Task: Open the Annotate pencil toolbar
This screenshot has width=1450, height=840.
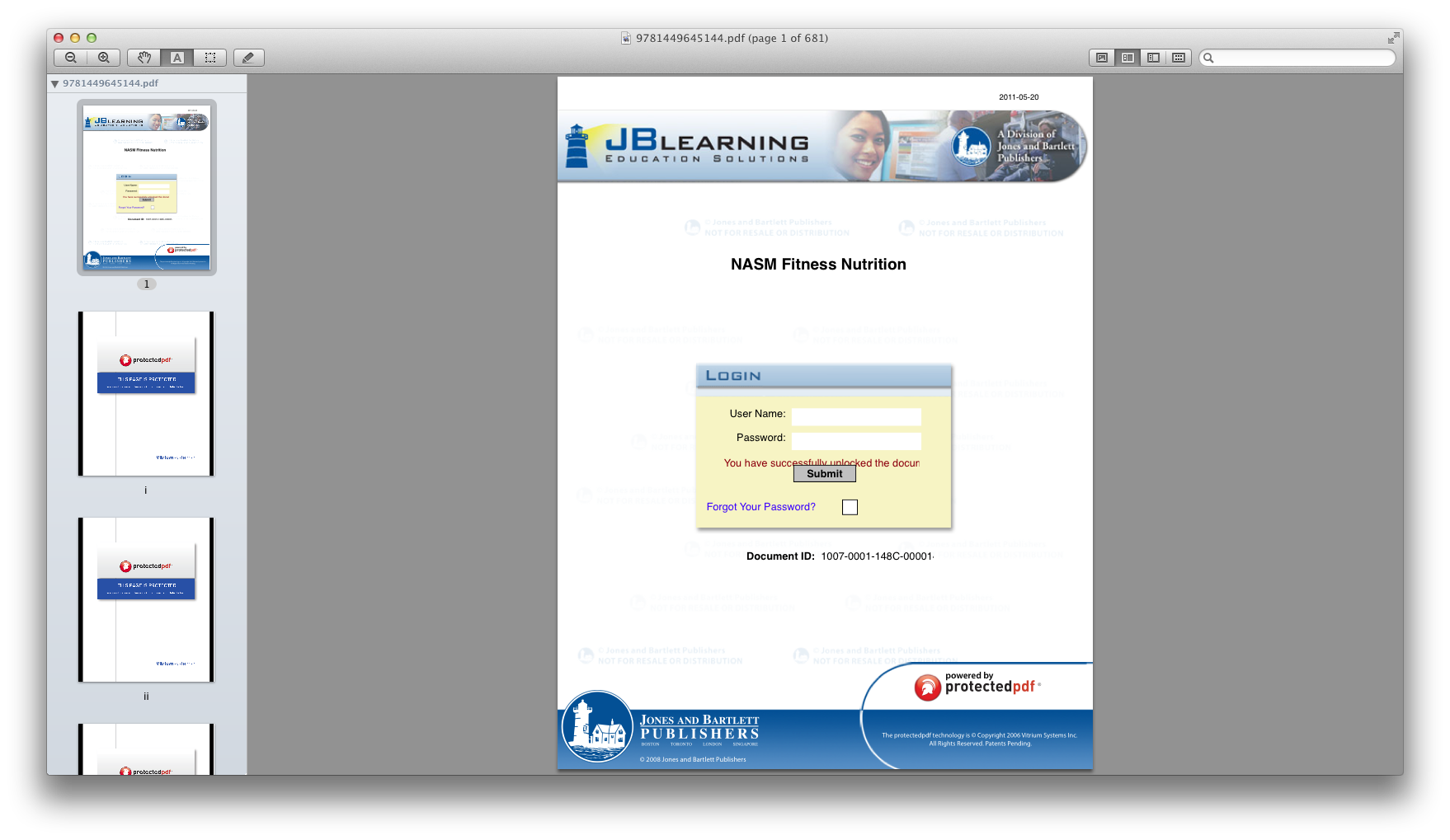Action: pos(248,58)
